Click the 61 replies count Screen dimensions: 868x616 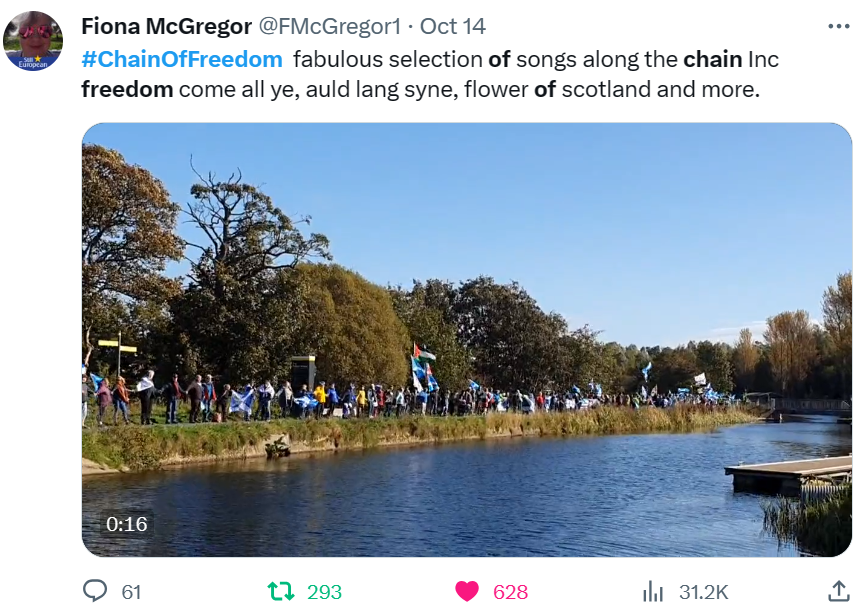pyautogui.click(x=131, y=592)
